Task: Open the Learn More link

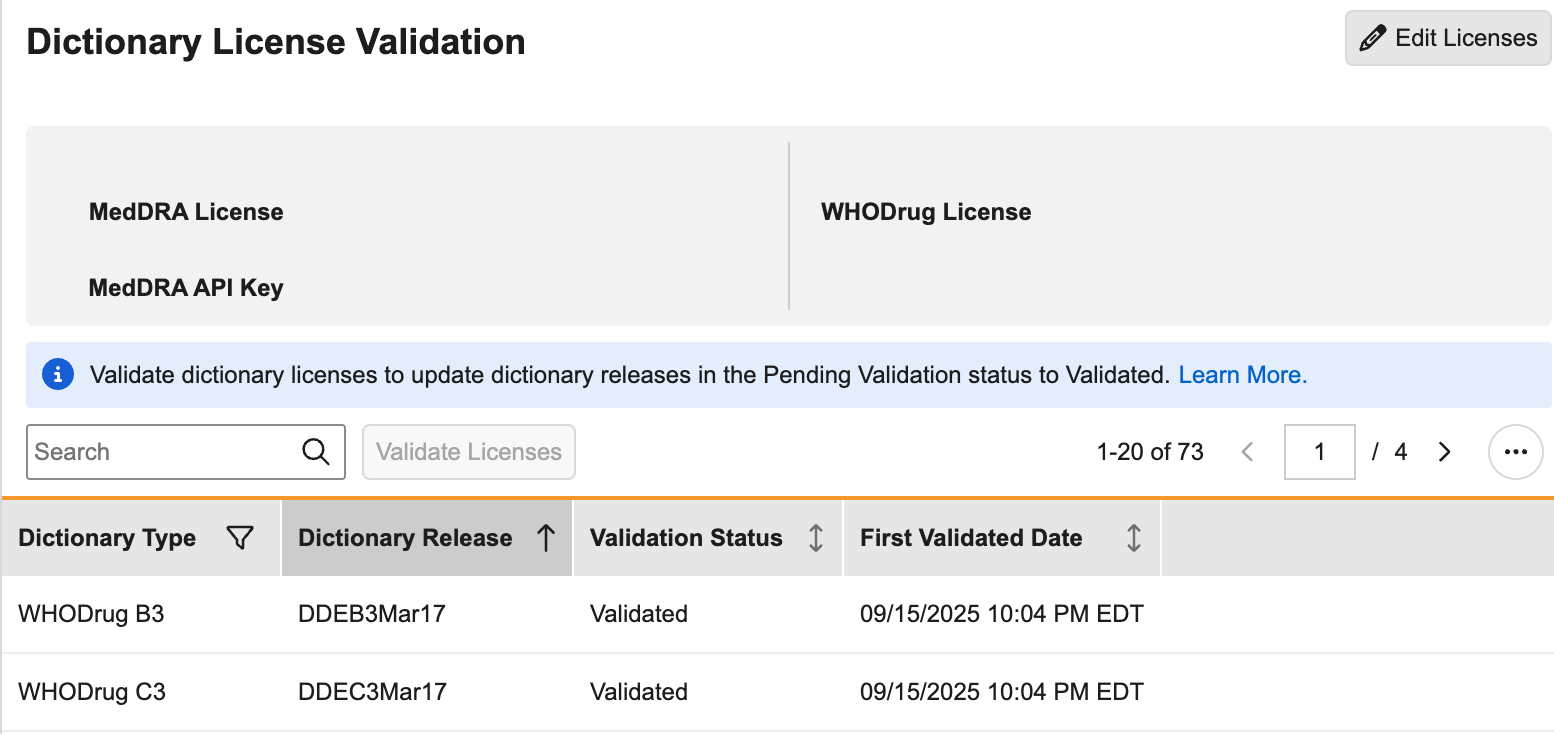Action: click(x=1243, y=375)
